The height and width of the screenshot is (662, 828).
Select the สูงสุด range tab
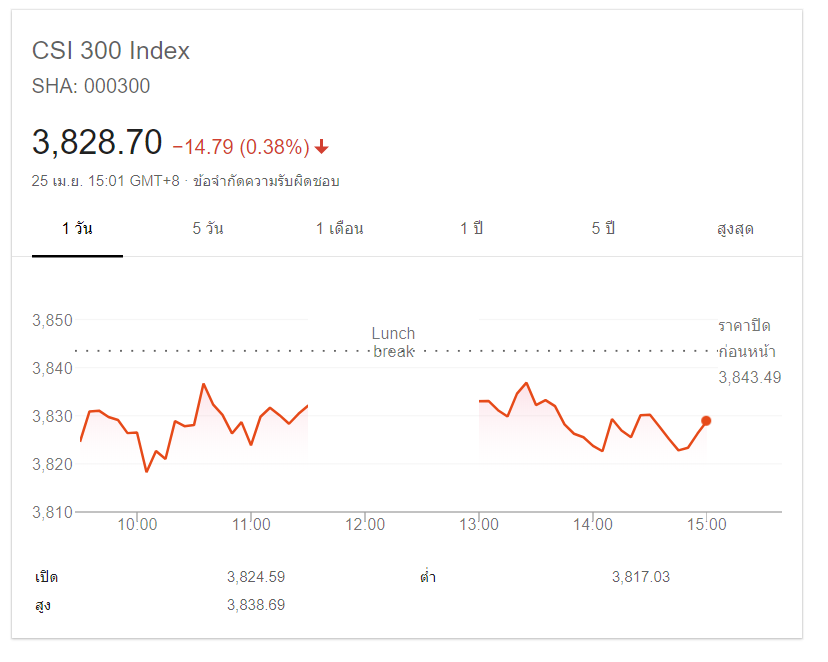point(735,229)
